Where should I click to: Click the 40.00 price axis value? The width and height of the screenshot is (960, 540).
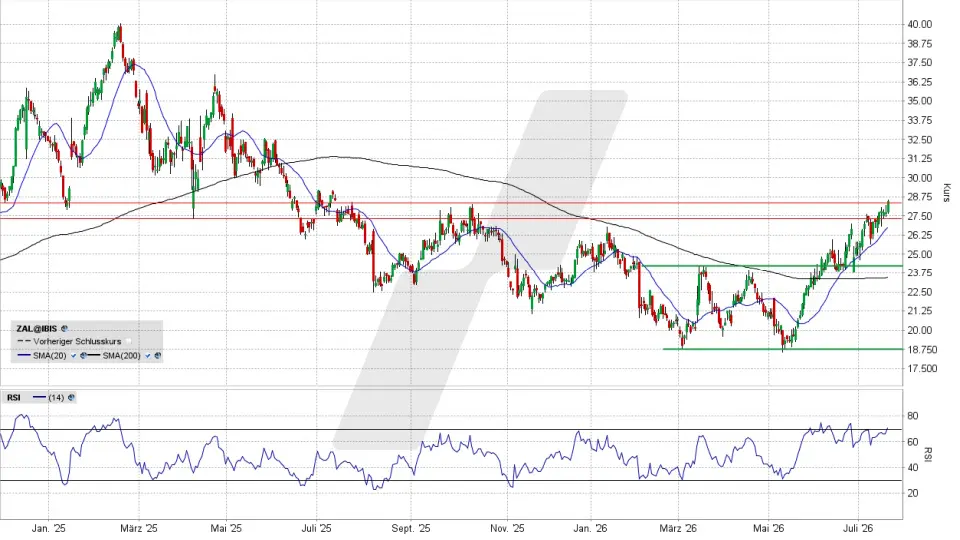(920, 24)
